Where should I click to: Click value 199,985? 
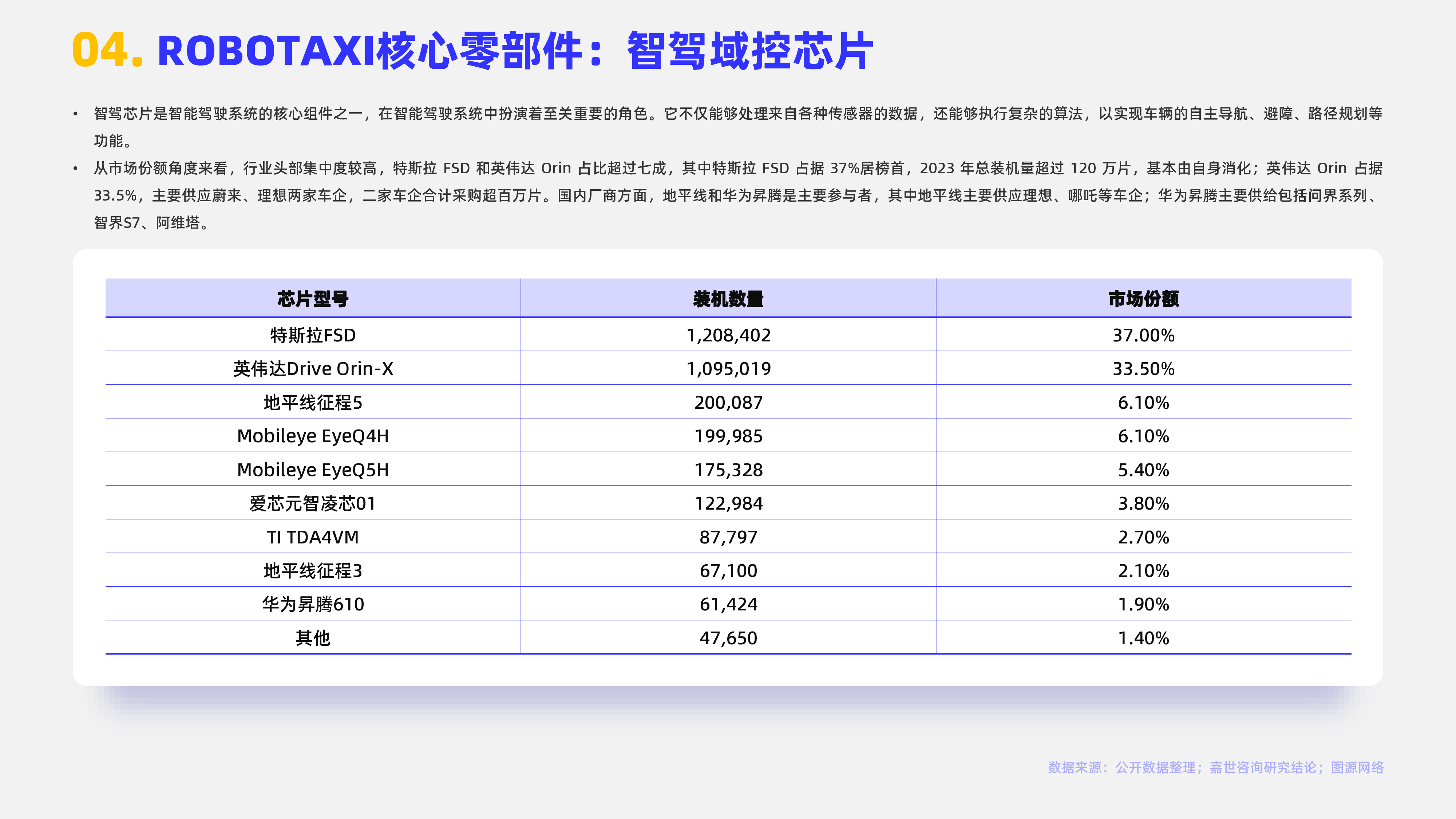(x=728, y=436)
